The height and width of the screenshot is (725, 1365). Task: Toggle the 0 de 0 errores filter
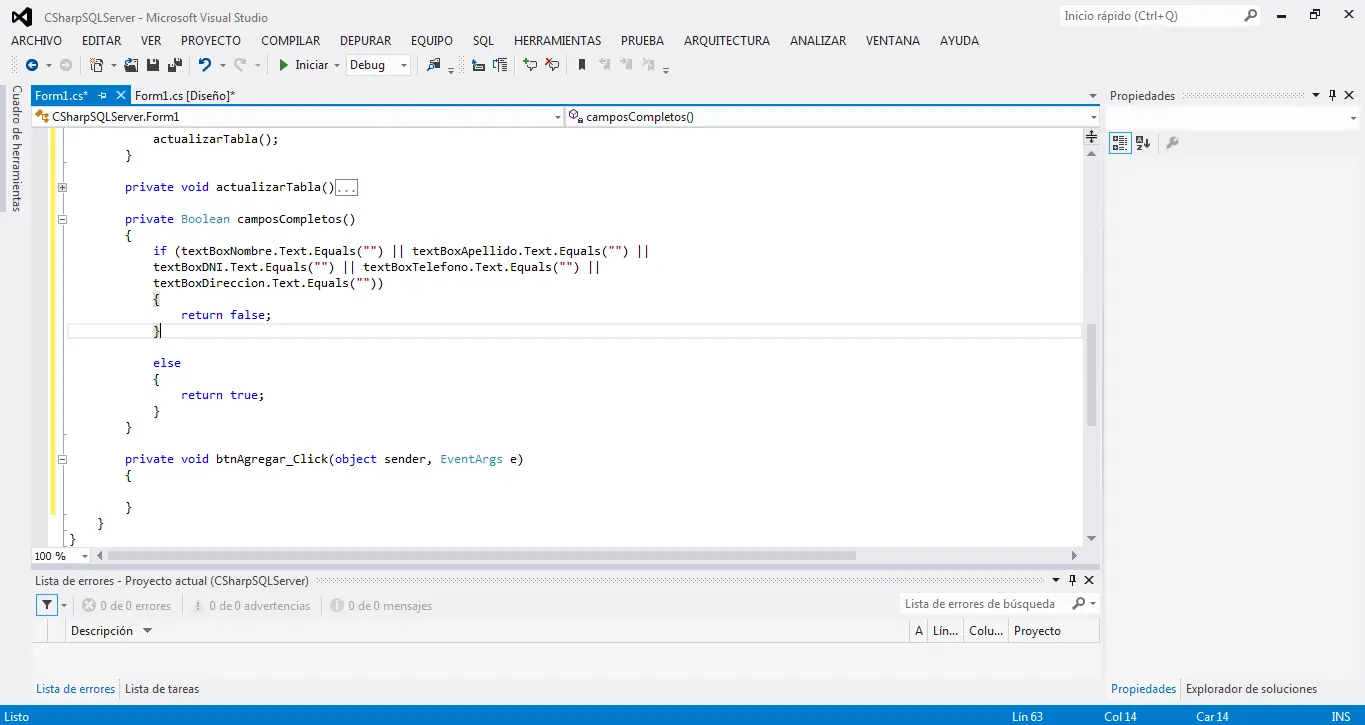[x=127, y=606]
